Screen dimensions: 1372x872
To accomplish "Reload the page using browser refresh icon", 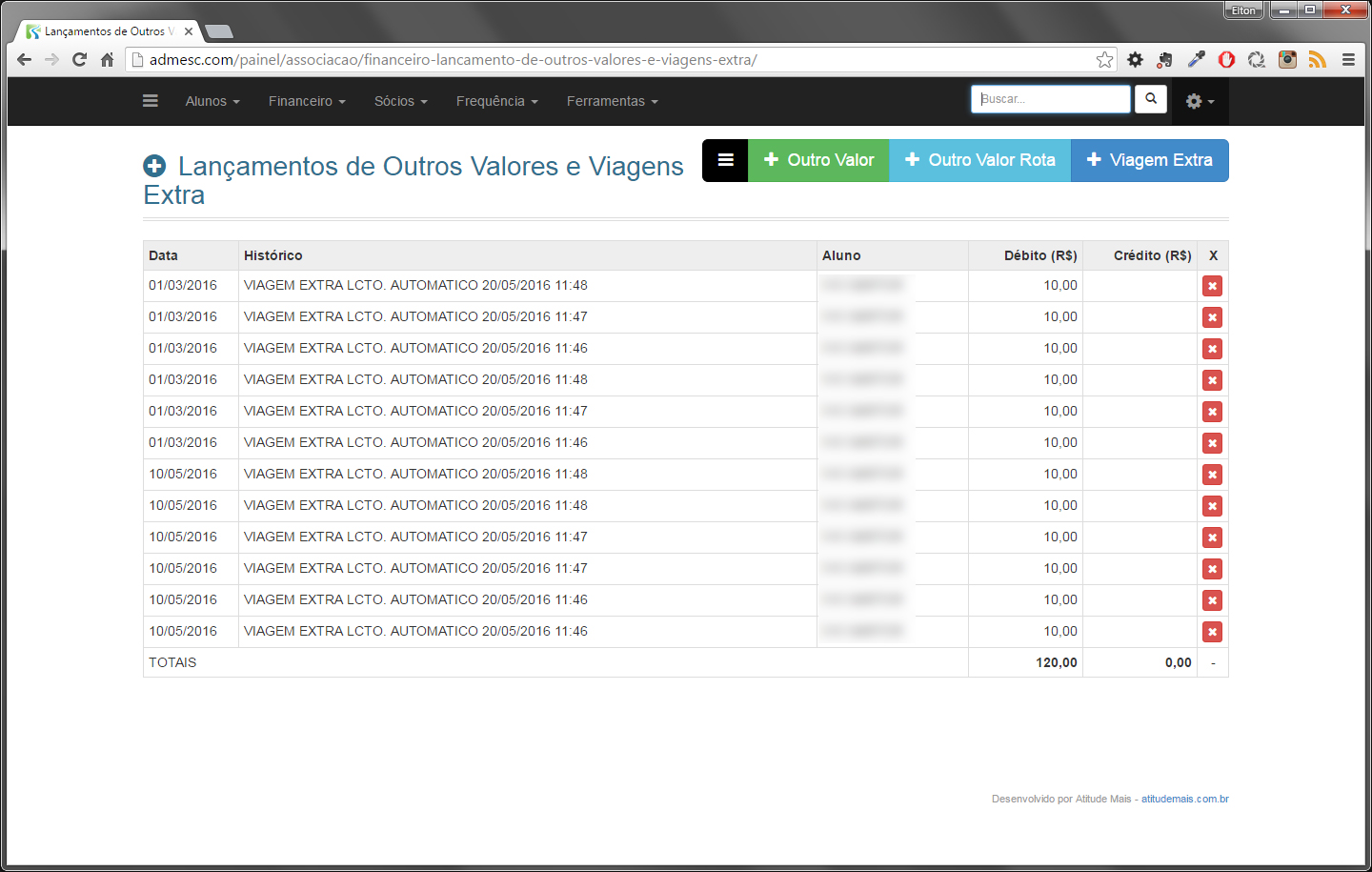I will click(x=80, y=60).
